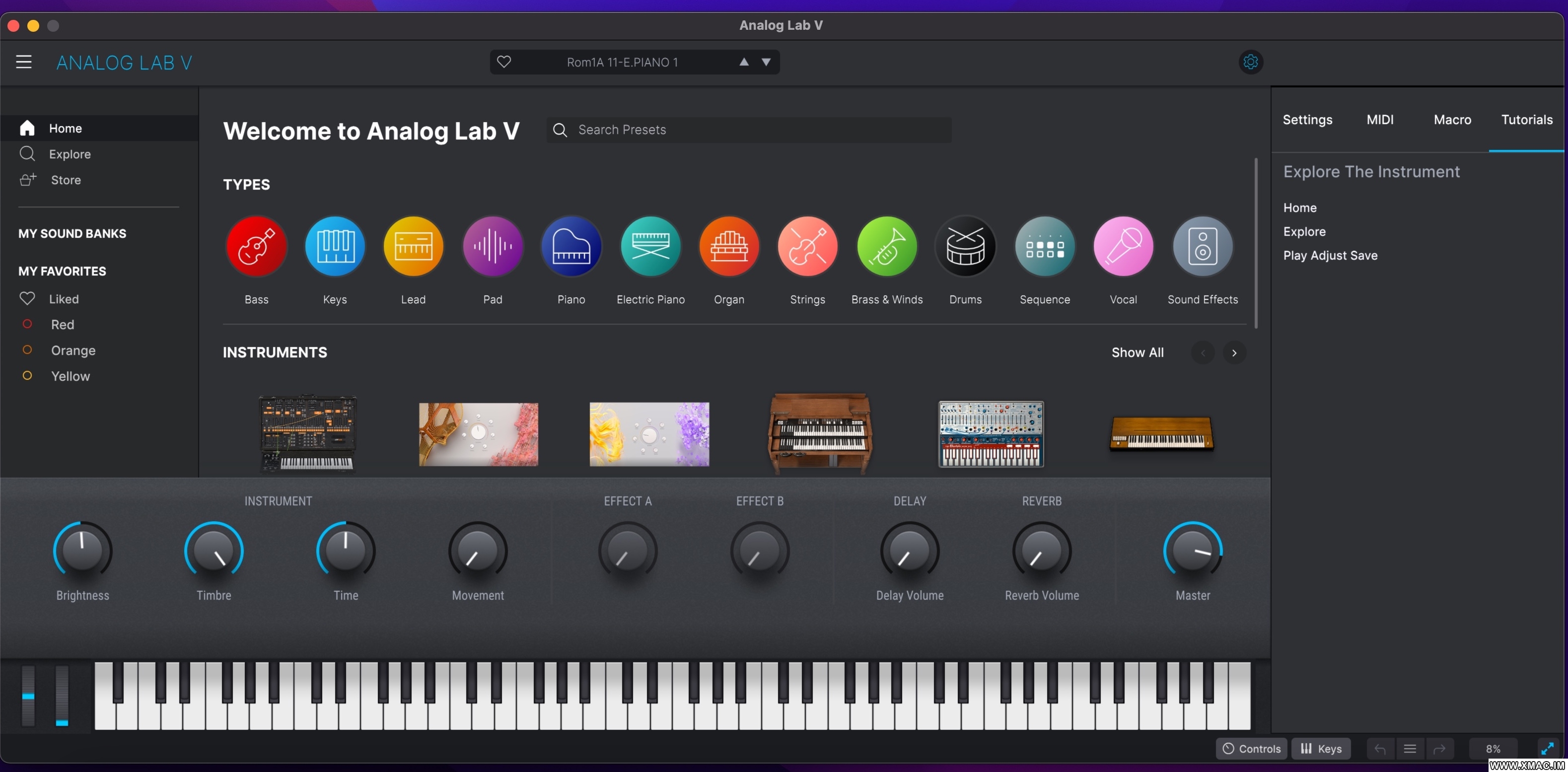
Task: Switch to the Settings tab
Action: pyautogui.click(x=1307, y=119)
